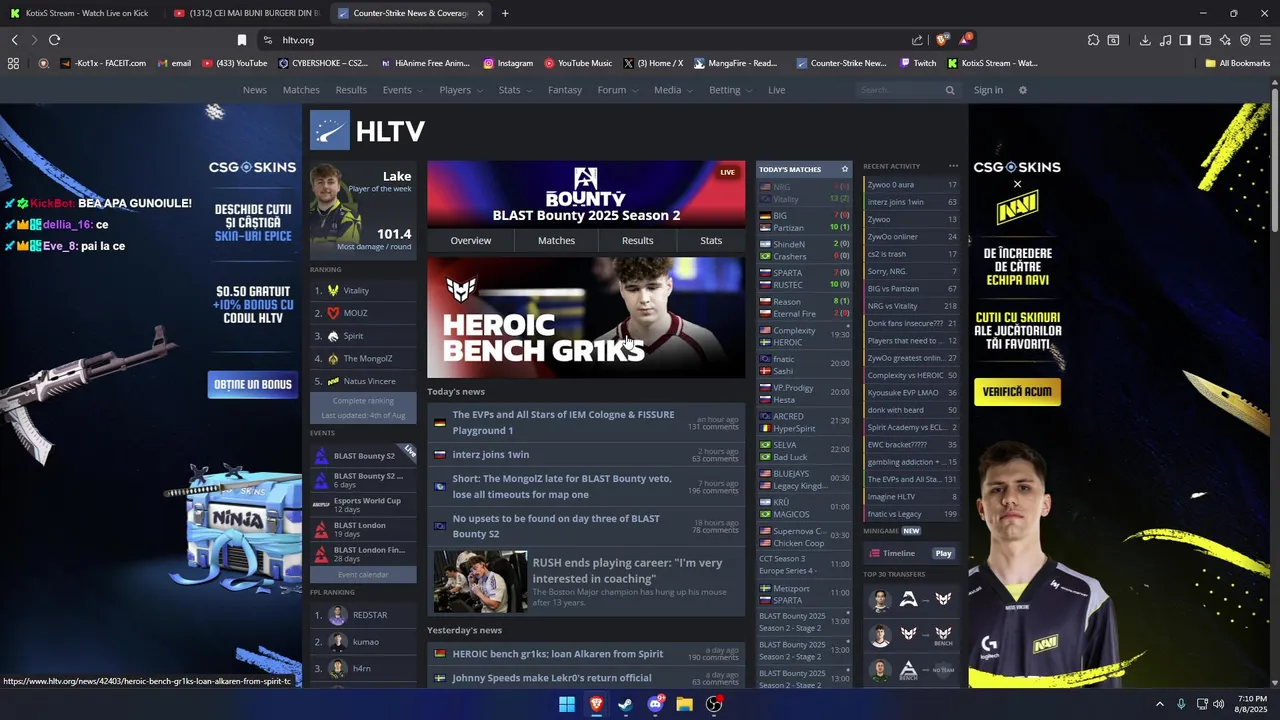Image resolution: width=1280 pixels, height=720 pixels.
Task: Switch to the BLAST Bounty Stats tab
Action: 711,240
